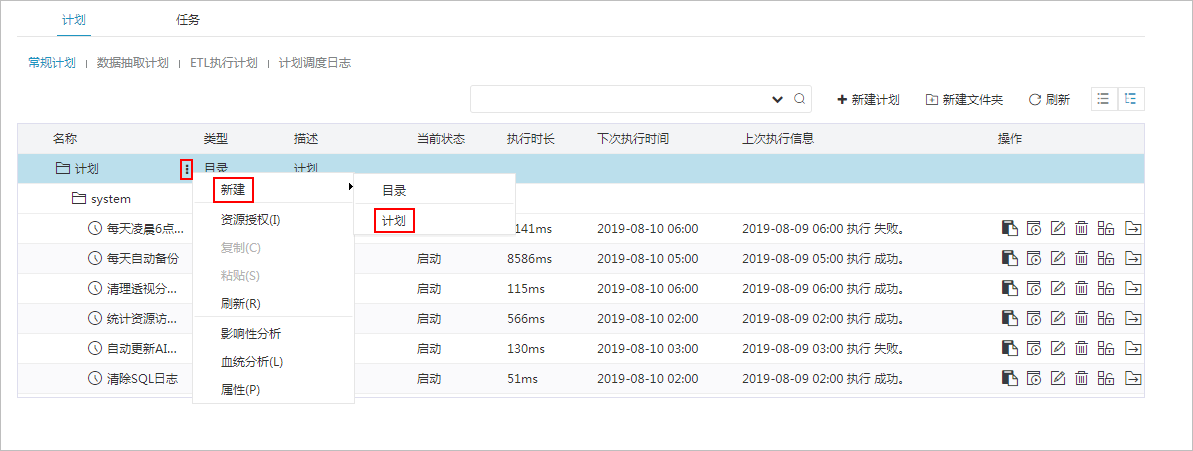Delete 自动更新AI plan trash icon
This screenshot has height=451, width=1193.
point(1081,348)
